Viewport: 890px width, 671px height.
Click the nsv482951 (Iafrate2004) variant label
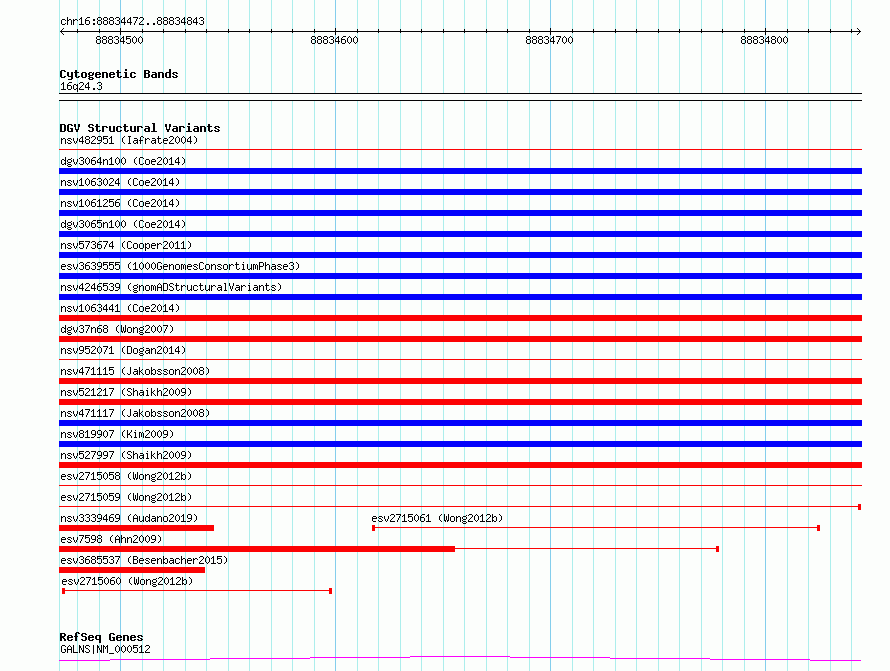coord(129,140)
